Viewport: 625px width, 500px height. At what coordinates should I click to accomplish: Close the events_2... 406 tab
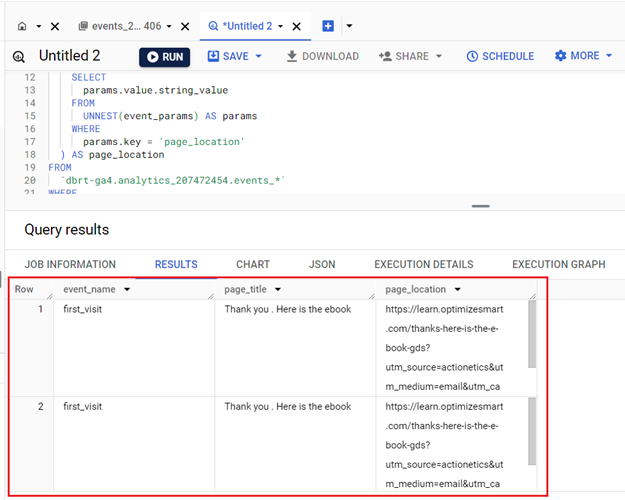coord(185,26)
